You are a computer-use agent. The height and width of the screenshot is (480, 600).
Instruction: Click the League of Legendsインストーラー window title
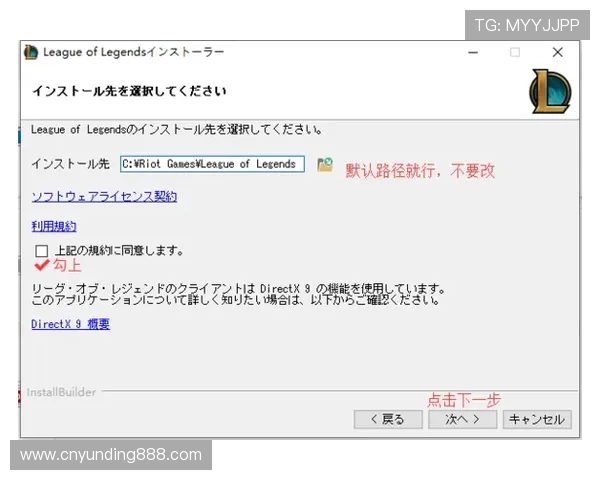click(x=134, y=52)
